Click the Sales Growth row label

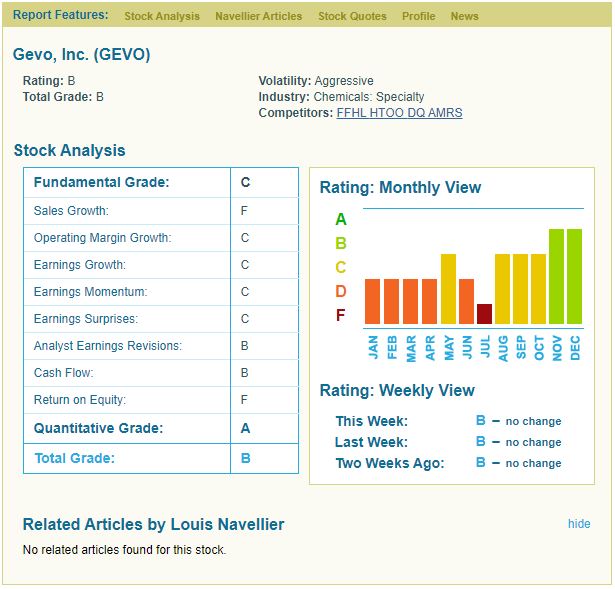(71, 211)
